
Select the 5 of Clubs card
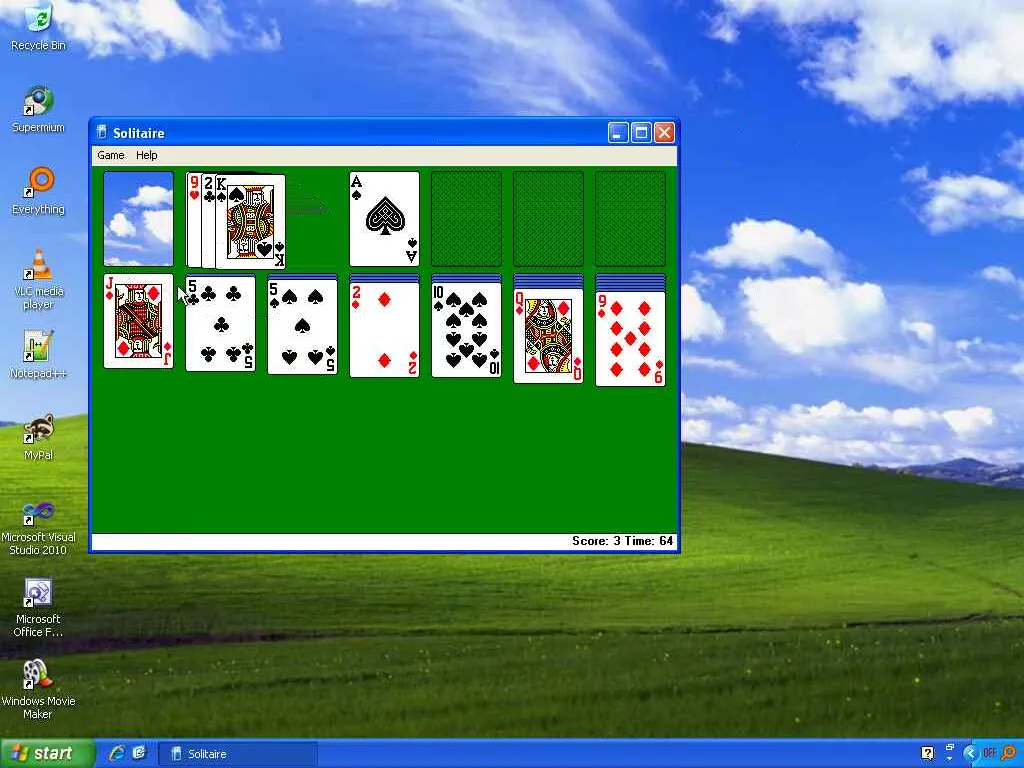coord(221,324)
